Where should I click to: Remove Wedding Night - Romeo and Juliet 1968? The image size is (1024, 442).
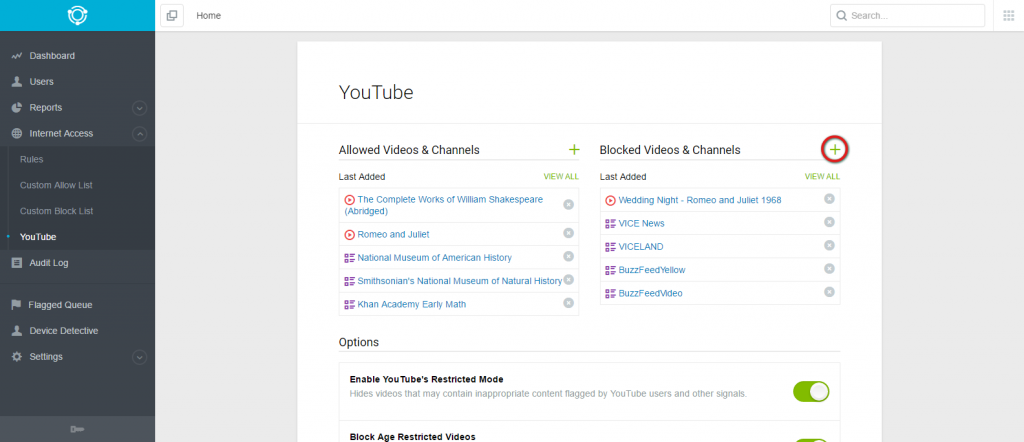tap(829, 198)
